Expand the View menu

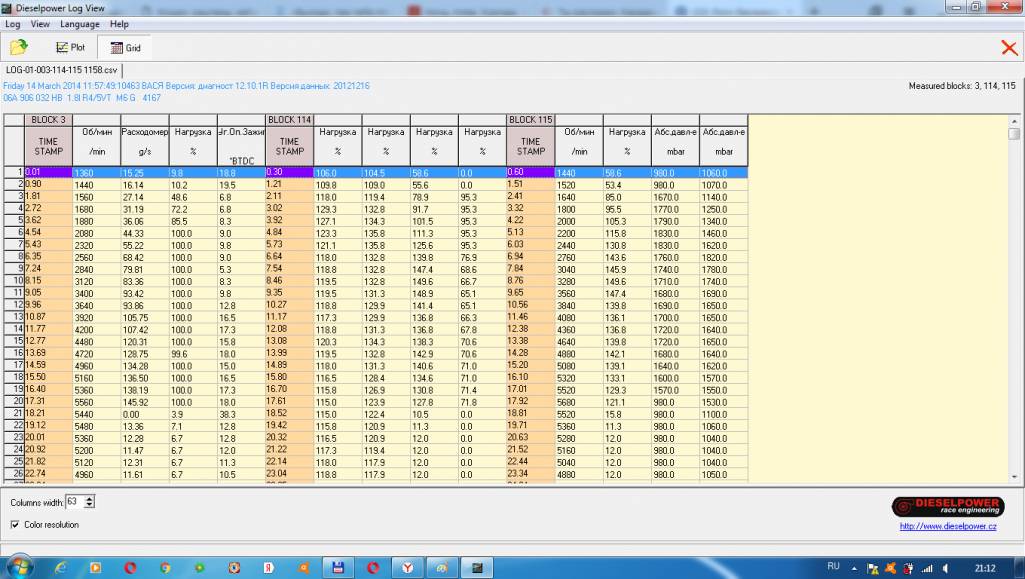[x=40, y=23]
